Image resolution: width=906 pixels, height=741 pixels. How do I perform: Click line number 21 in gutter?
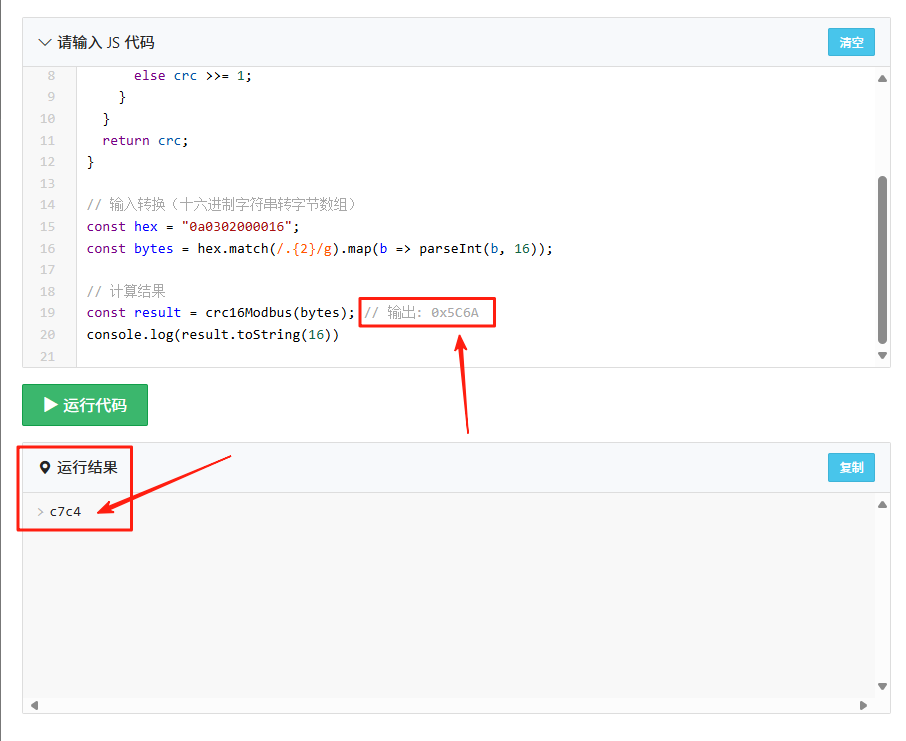pos(47,357)
